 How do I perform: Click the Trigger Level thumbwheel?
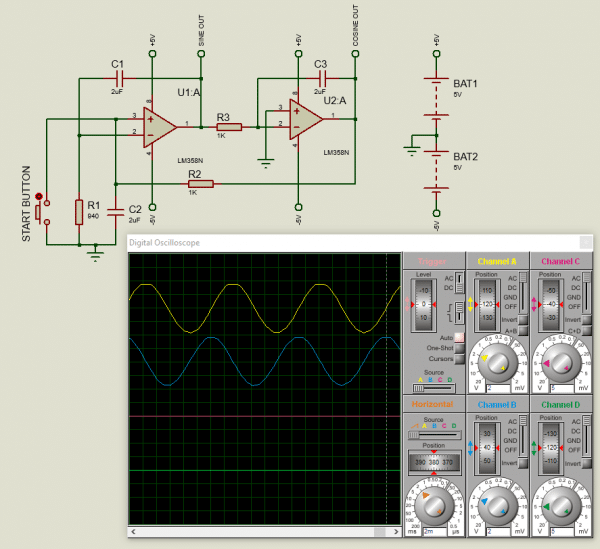(424, 305)
